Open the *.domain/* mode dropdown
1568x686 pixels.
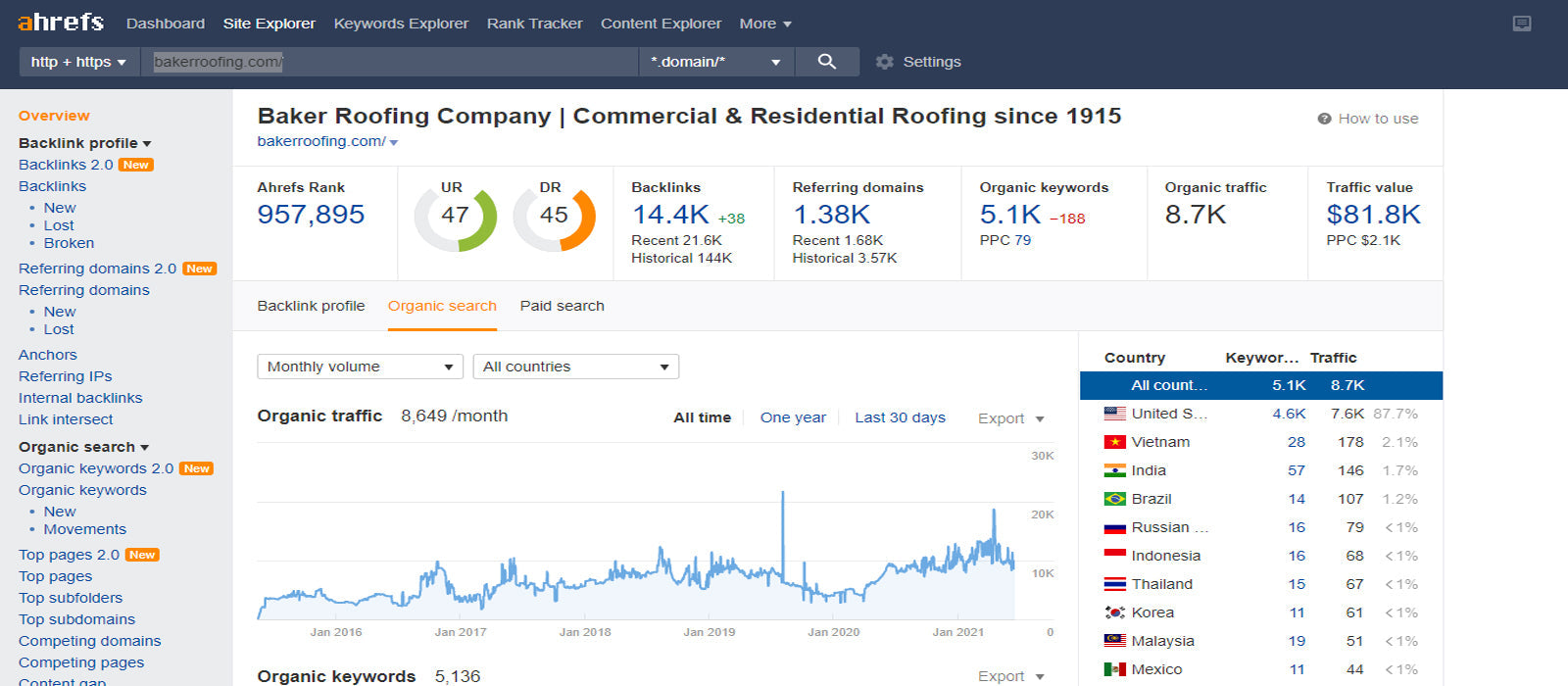[x=715, y=62]
